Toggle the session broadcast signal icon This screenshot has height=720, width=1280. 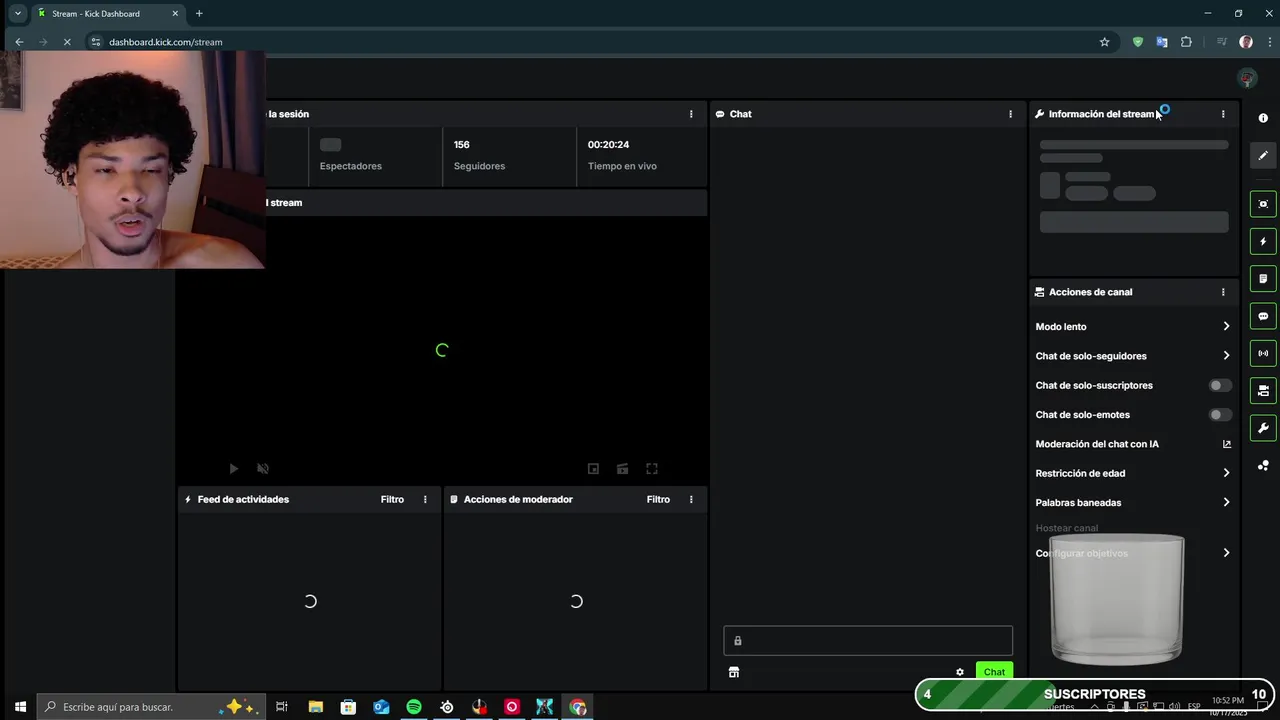coord(1263,353)
